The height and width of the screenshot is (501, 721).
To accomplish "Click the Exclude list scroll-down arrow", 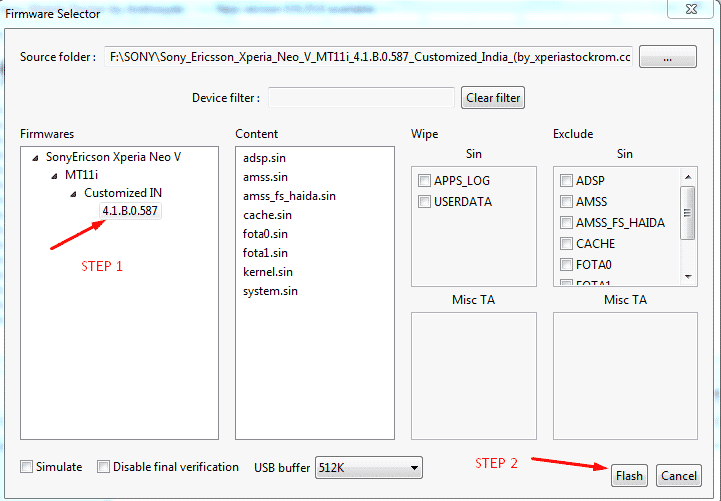I will 688,277.
